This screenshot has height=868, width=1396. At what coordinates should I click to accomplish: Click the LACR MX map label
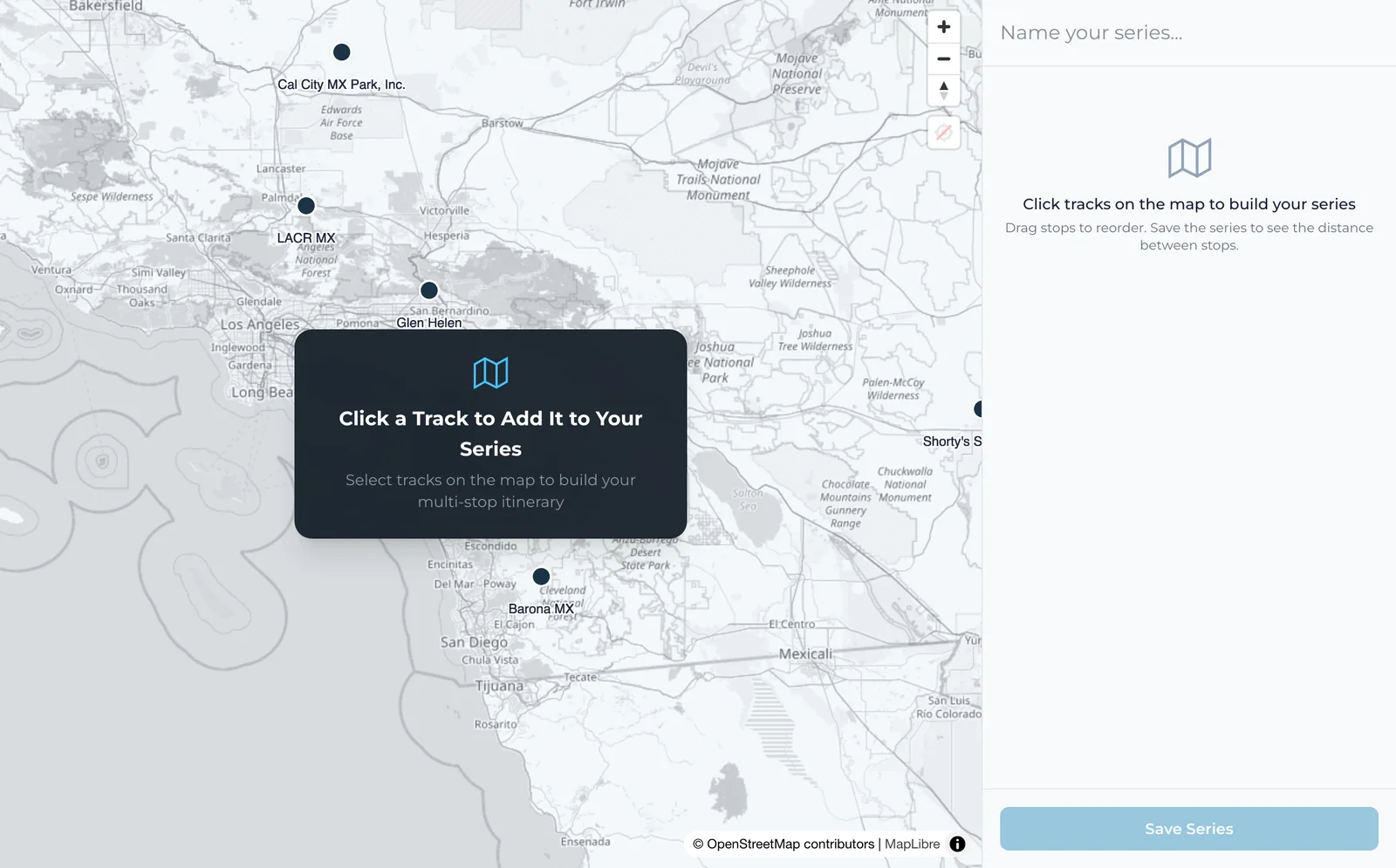pyautogui.click(x=306, y=238)
